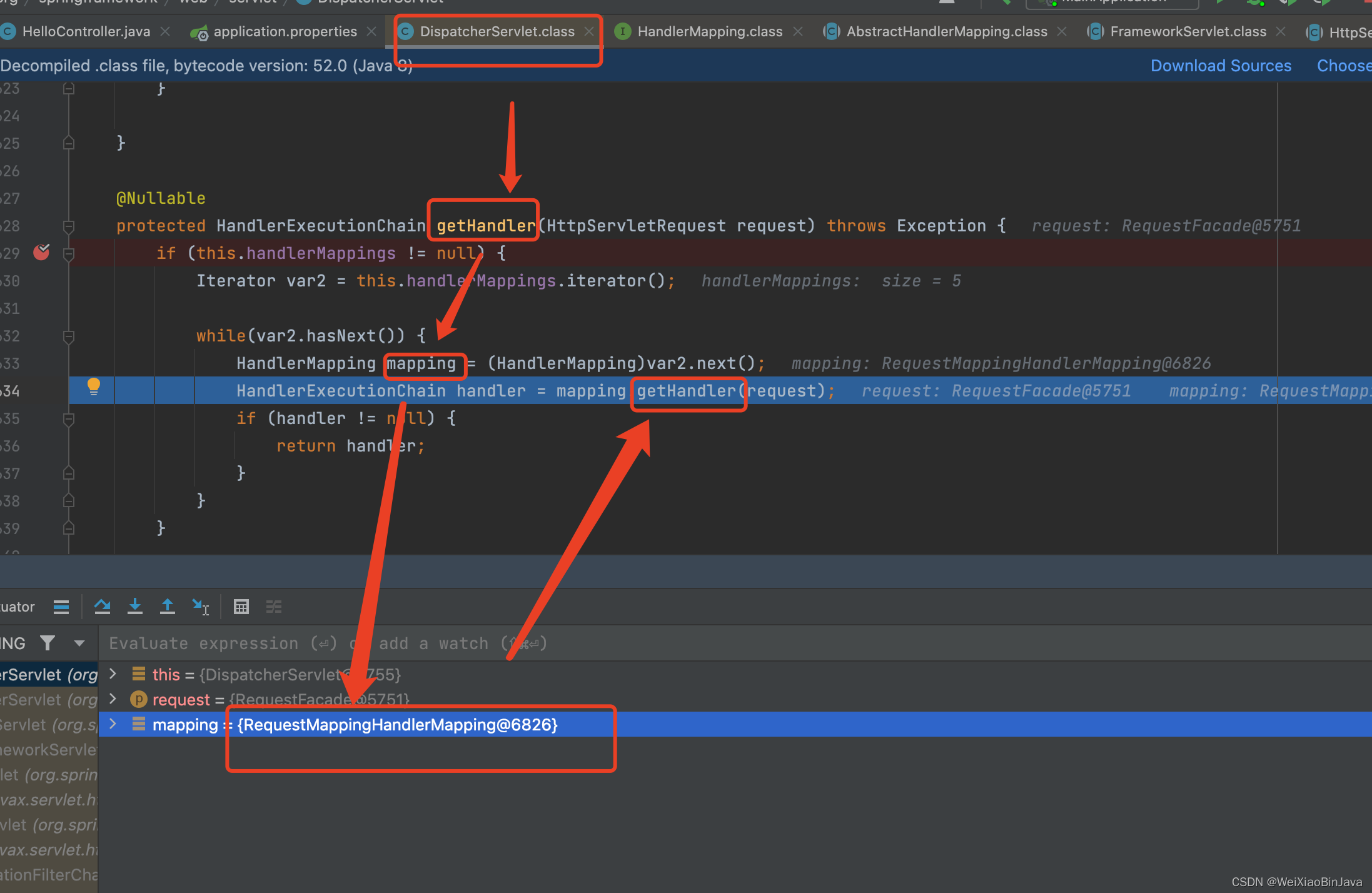The width and height of the screenshot is (1372, 893).
Task: Click the Download Sources link
Action: click(x=1220, y=66)
